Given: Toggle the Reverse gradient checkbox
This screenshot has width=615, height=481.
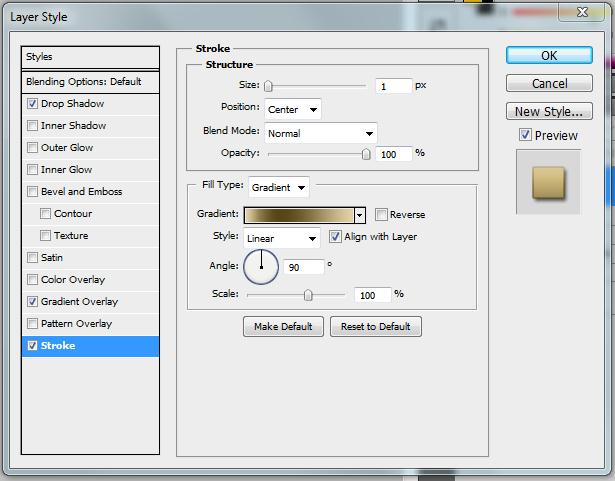Looking at the screenshot, I should pos(382,215).
